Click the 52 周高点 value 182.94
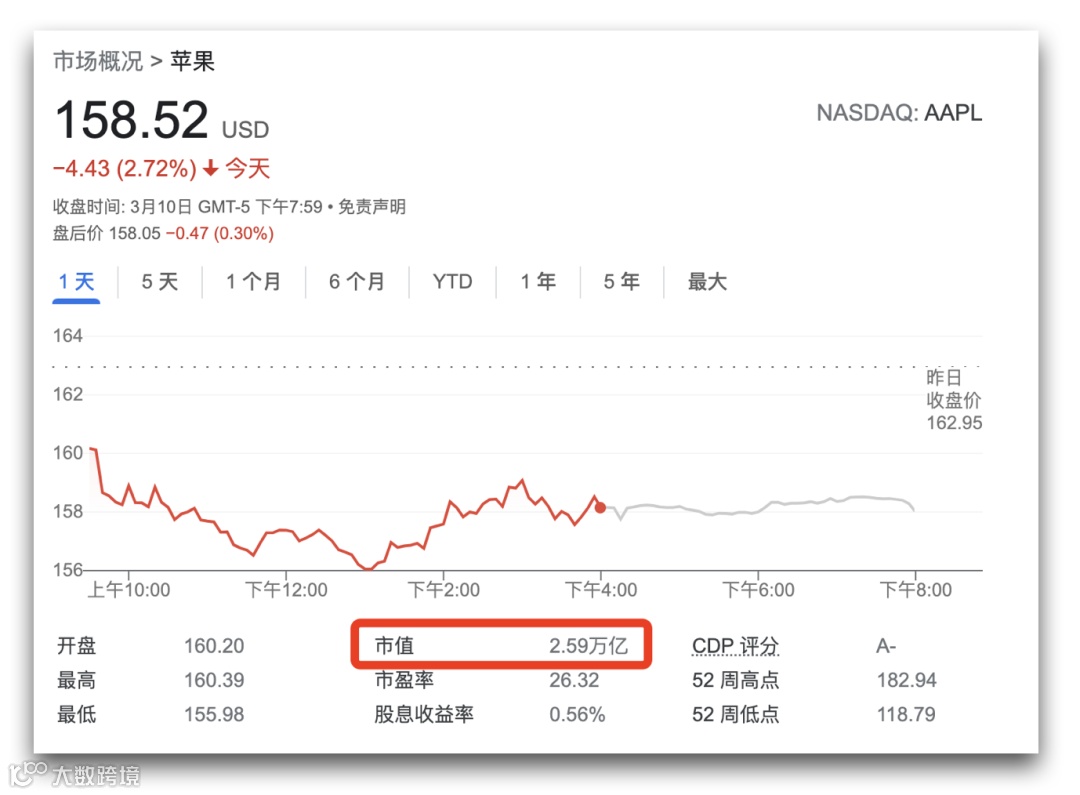Screen dimensions: 1080x795 pos(906,681)
